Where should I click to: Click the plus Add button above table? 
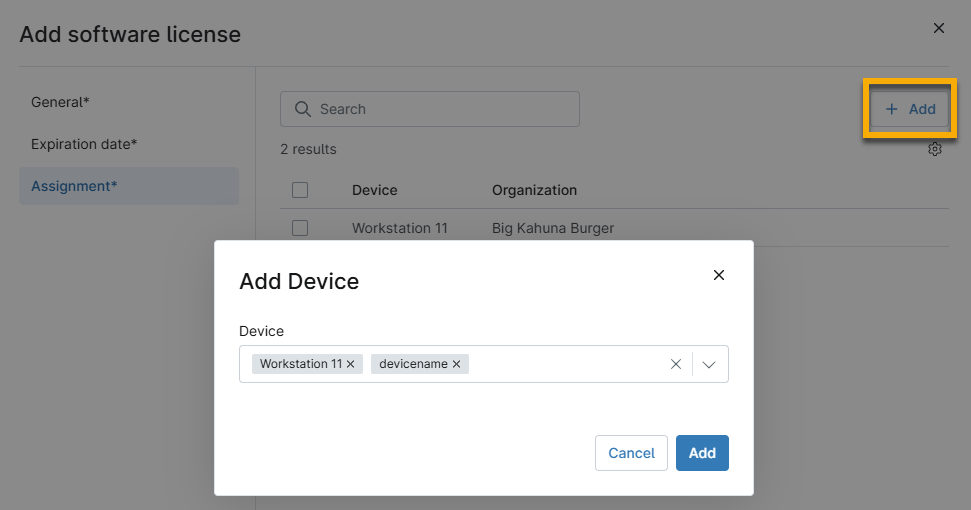(x=910, y=109)
